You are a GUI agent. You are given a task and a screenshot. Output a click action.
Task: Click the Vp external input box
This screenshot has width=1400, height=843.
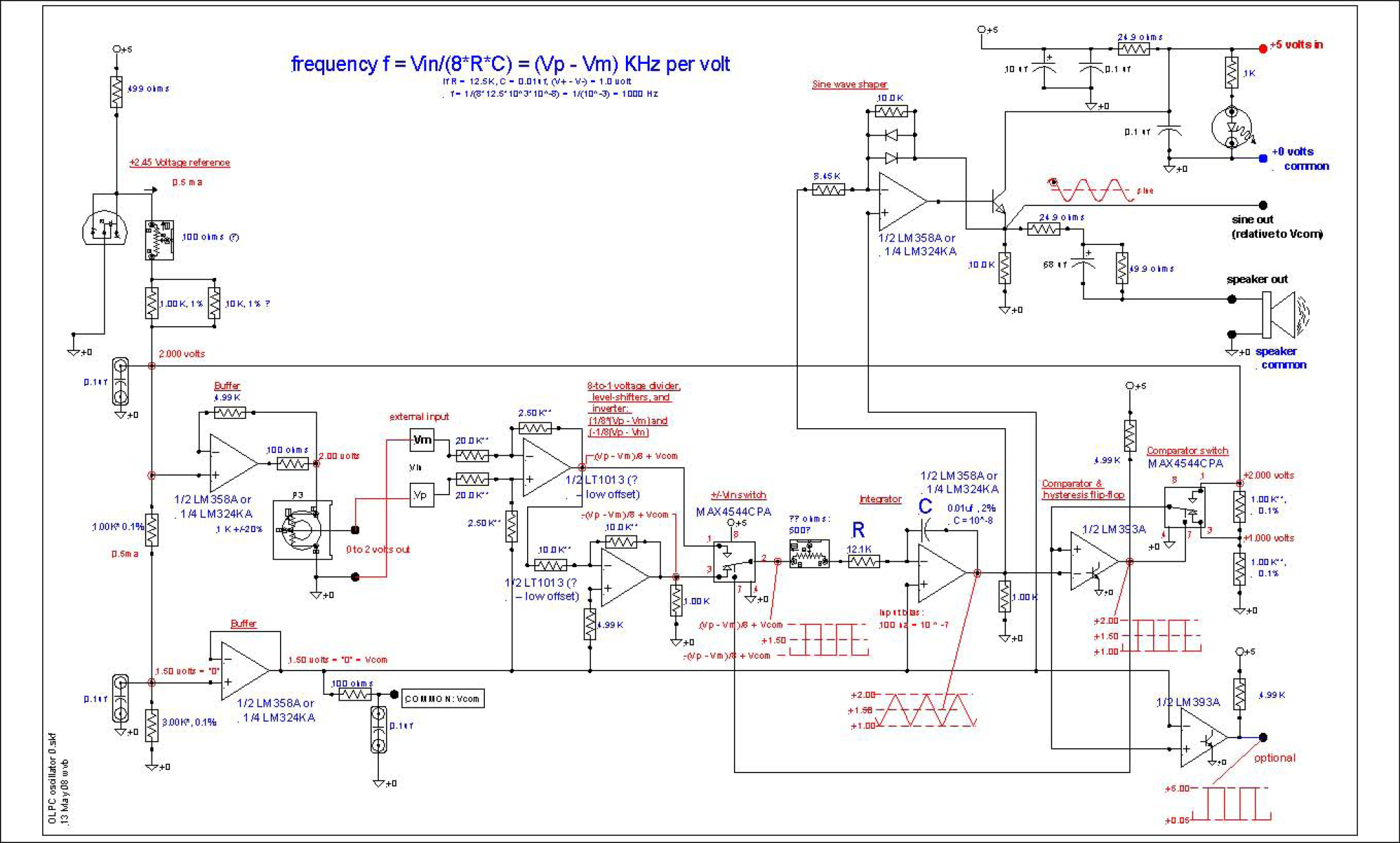(422, 495)
